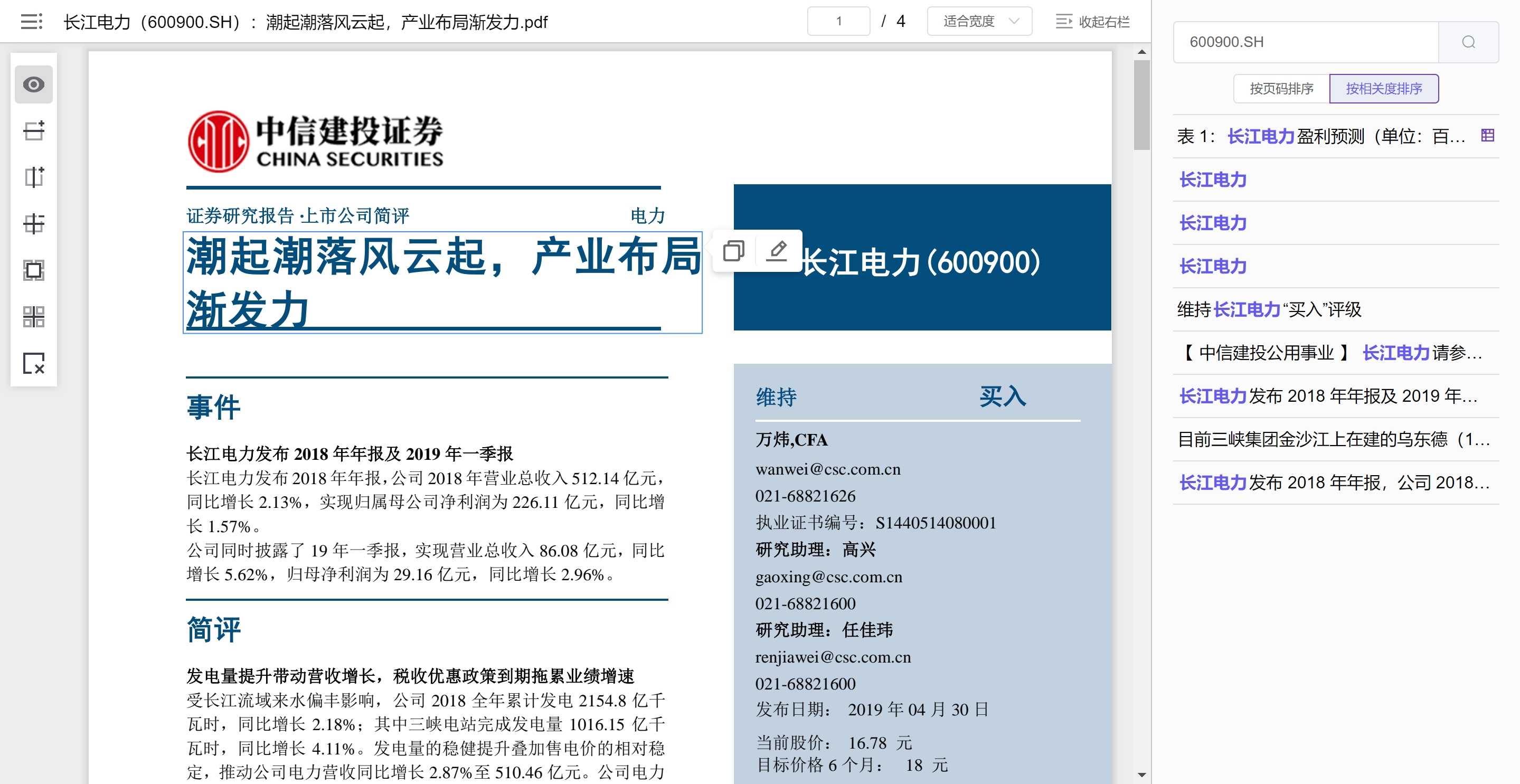Click the 长江电力(600900) banner heading
The width and height of the screenshot is (1520, 784).
[920, 262]
